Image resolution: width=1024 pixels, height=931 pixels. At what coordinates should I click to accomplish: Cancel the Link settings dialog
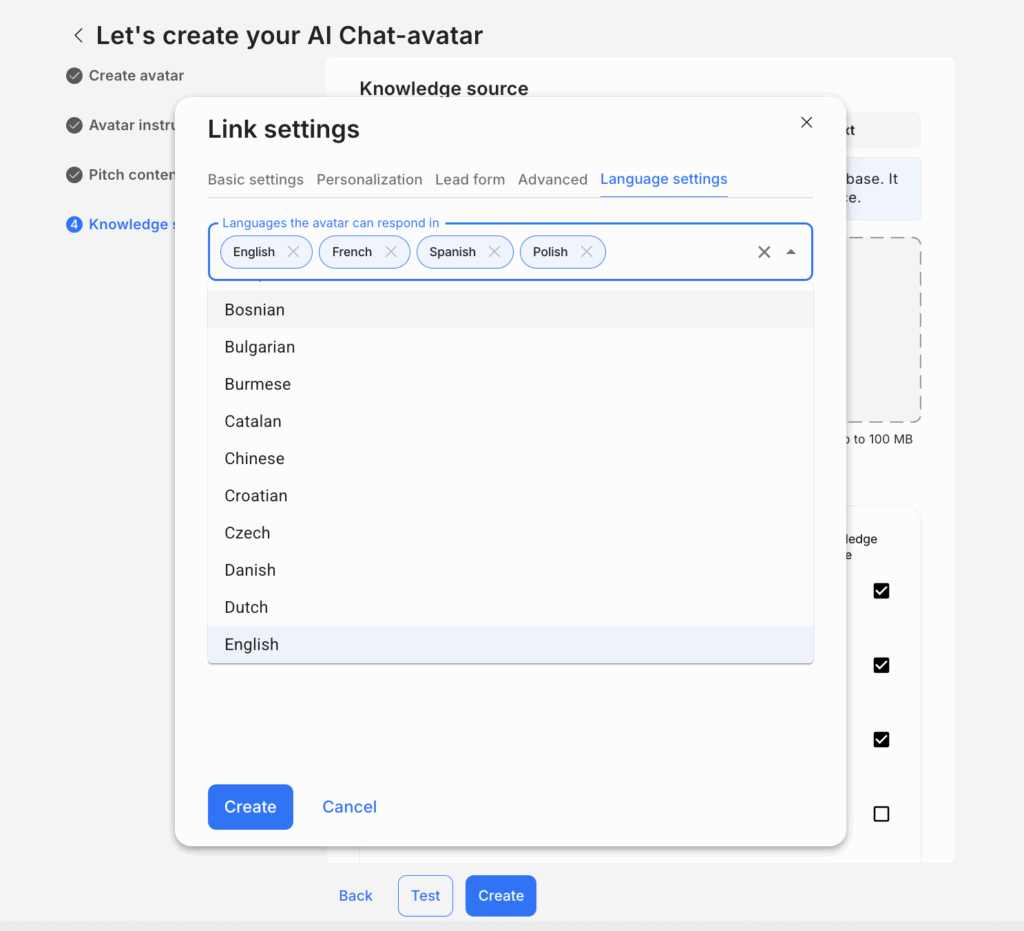[349, 807]
